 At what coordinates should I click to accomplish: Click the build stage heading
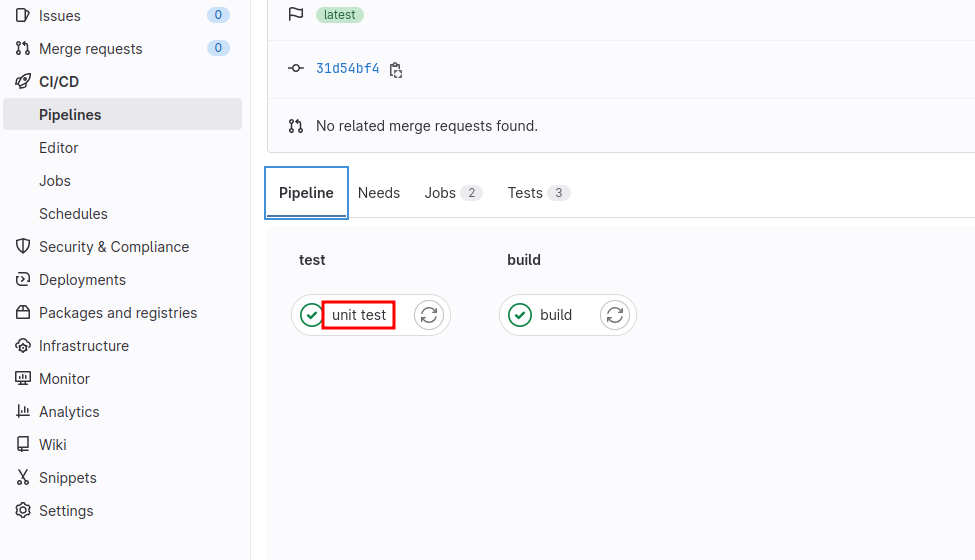[524, 260]
